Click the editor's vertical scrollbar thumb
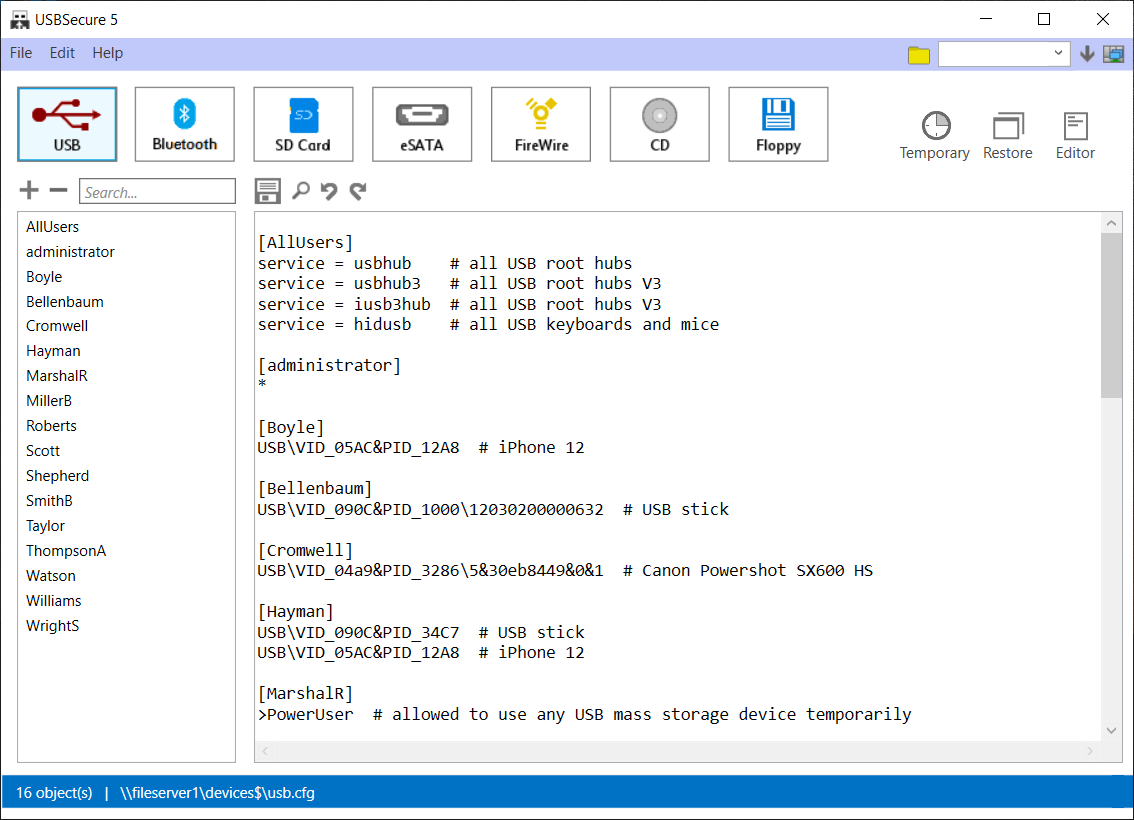 (x=1112, y=315)
